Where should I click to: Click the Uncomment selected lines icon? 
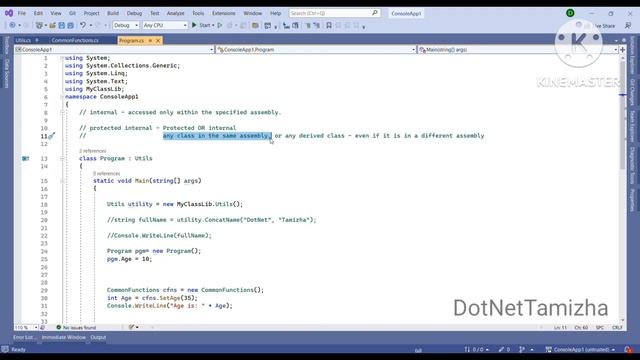pyautogui.click(x=317, y=25)
